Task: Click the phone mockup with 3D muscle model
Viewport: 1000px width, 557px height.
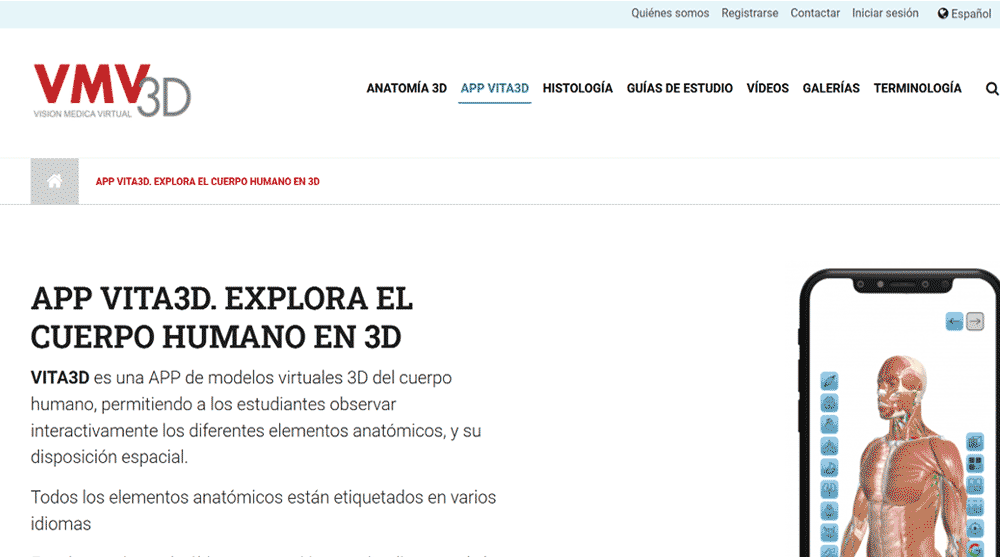Action: tap(899, 413)
